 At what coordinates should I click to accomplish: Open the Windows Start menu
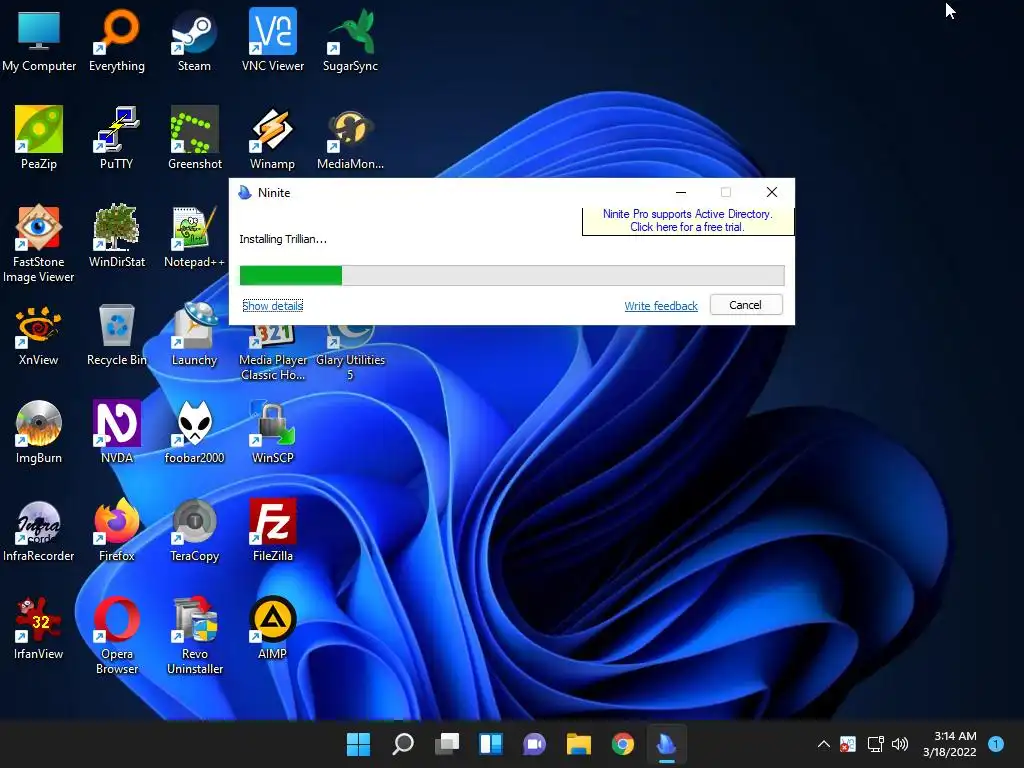click(x=358, y=744)
